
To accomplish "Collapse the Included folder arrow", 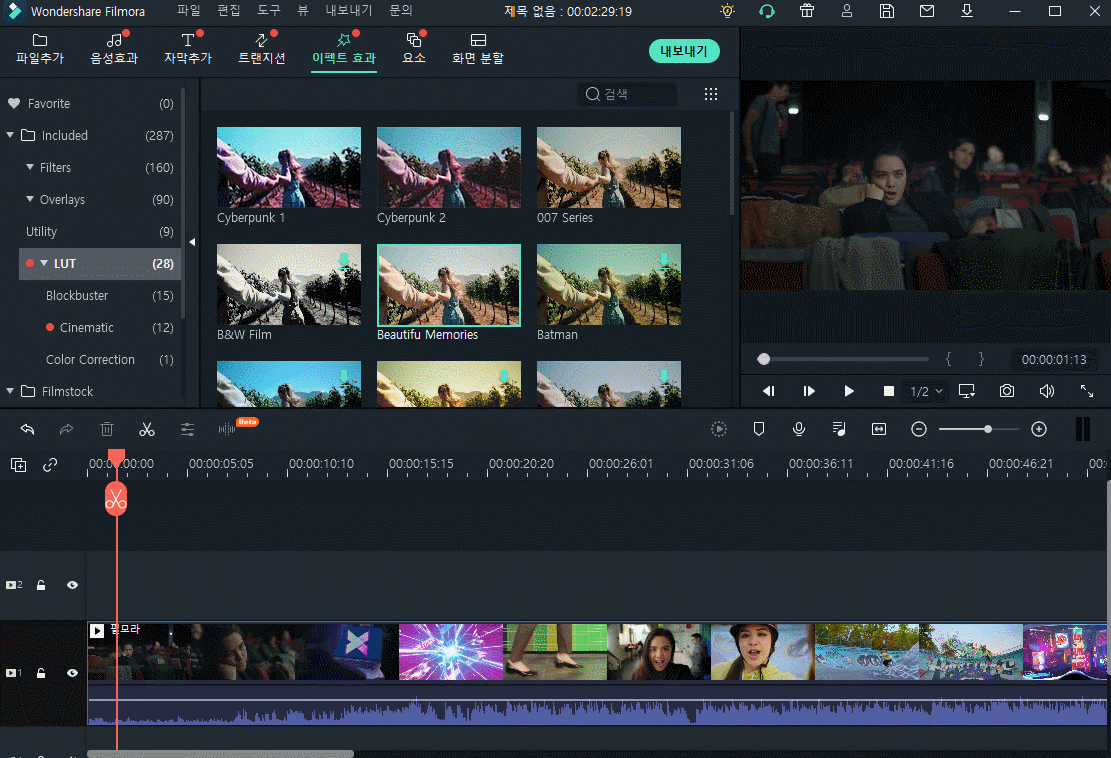I will (x=10, y=135).
